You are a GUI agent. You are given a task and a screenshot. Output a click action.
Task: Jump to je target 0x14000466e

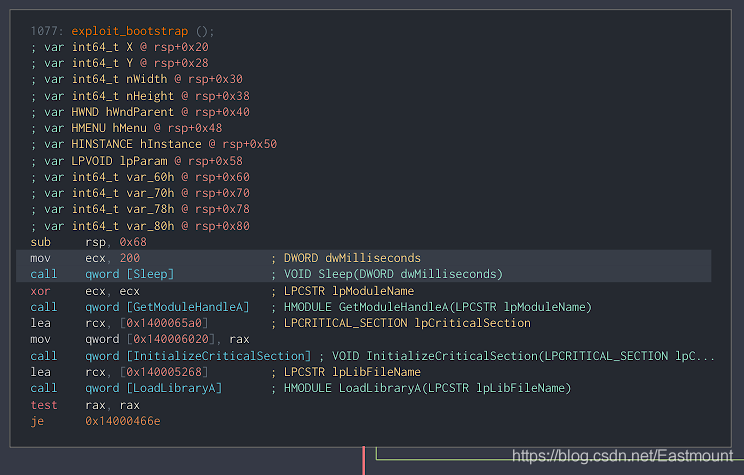click(x=123, y=421)
